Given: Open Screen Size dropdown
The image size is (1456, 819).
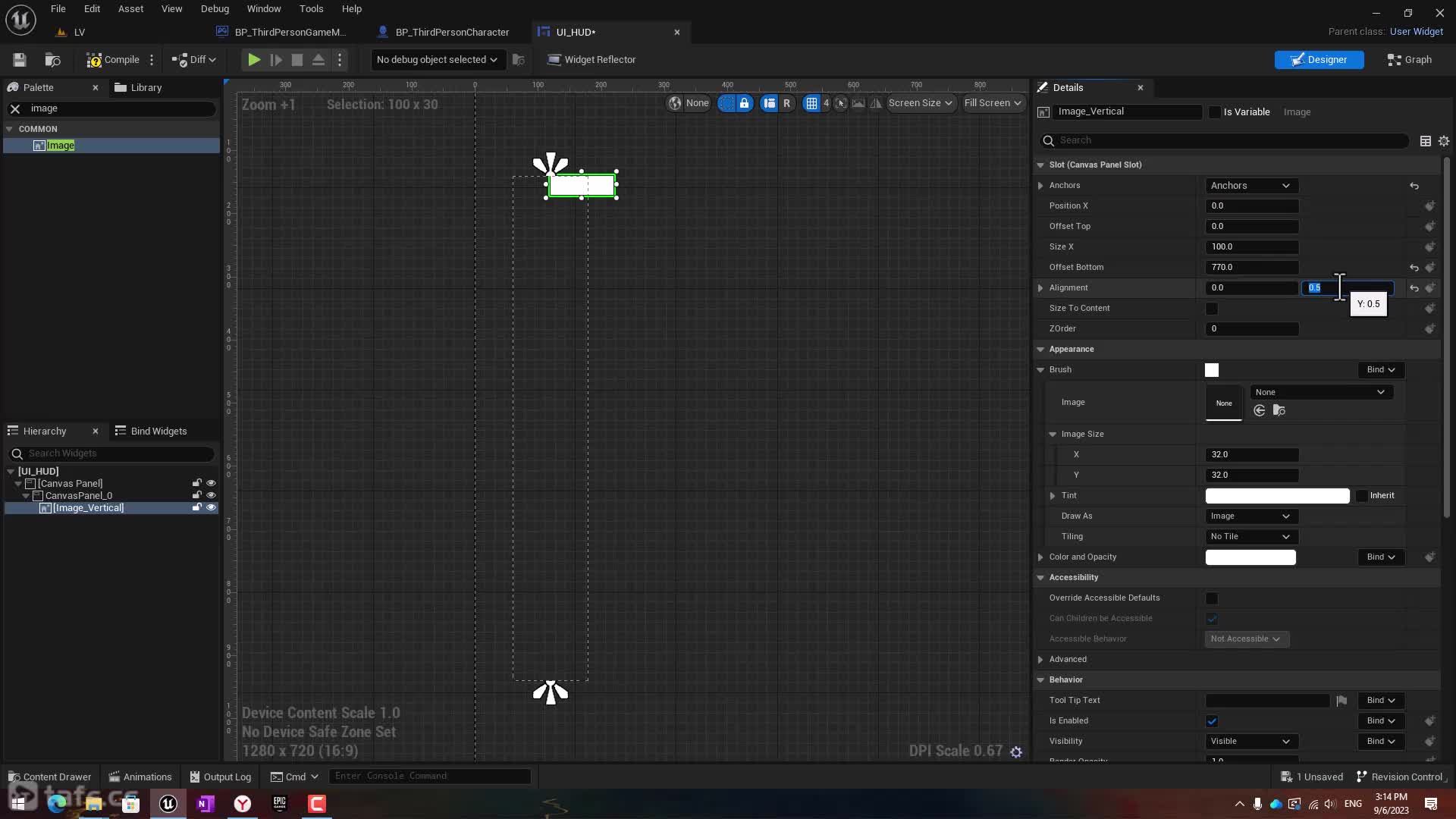Looking at the screenshot, I should 920,103.
